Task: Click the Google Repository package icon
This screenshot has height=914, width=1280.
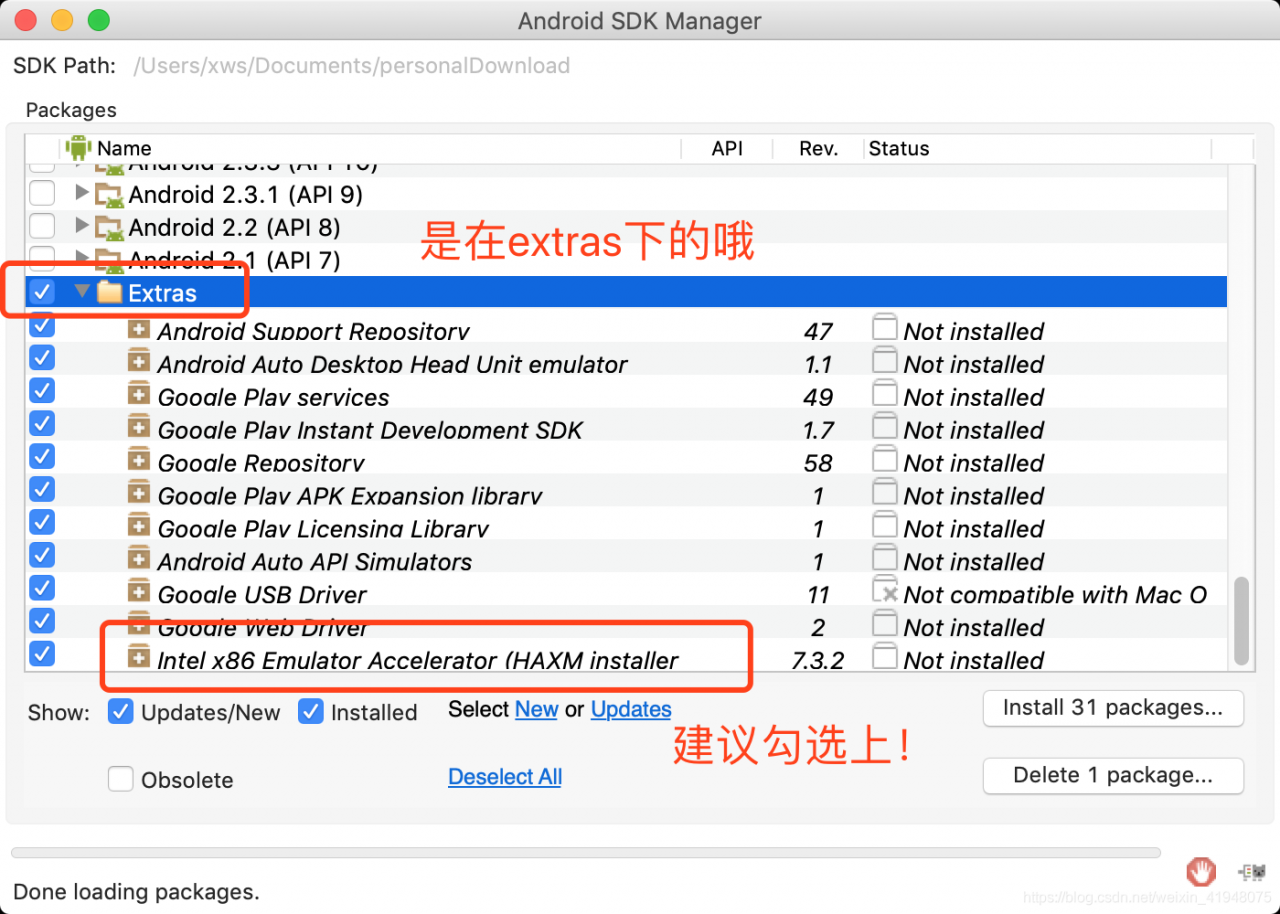Action: (x=139, y=462)
